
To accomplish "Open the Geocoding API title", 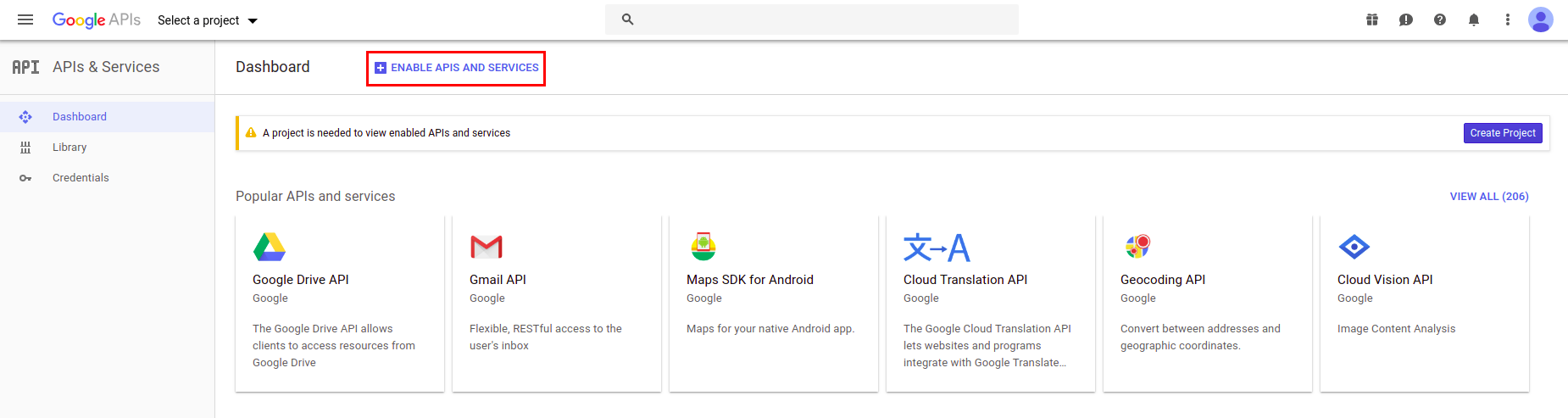I will (x=1163, y=280).
